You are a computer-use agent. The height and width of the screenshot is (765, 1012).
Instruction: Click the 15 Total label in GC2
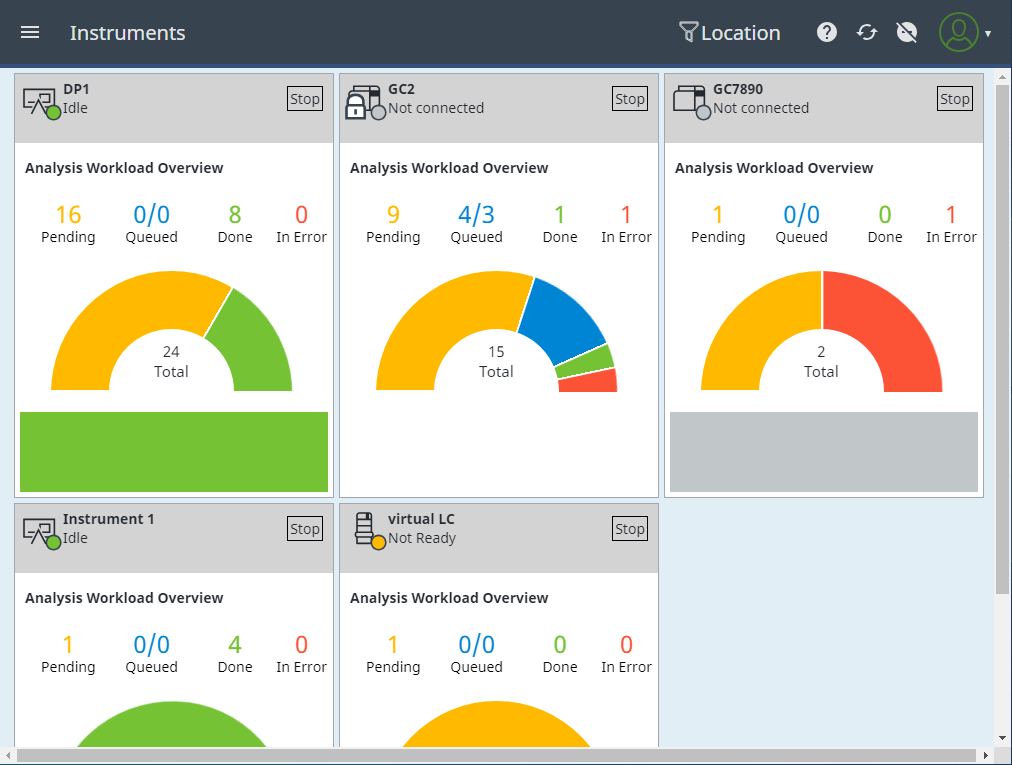[496, 362]
